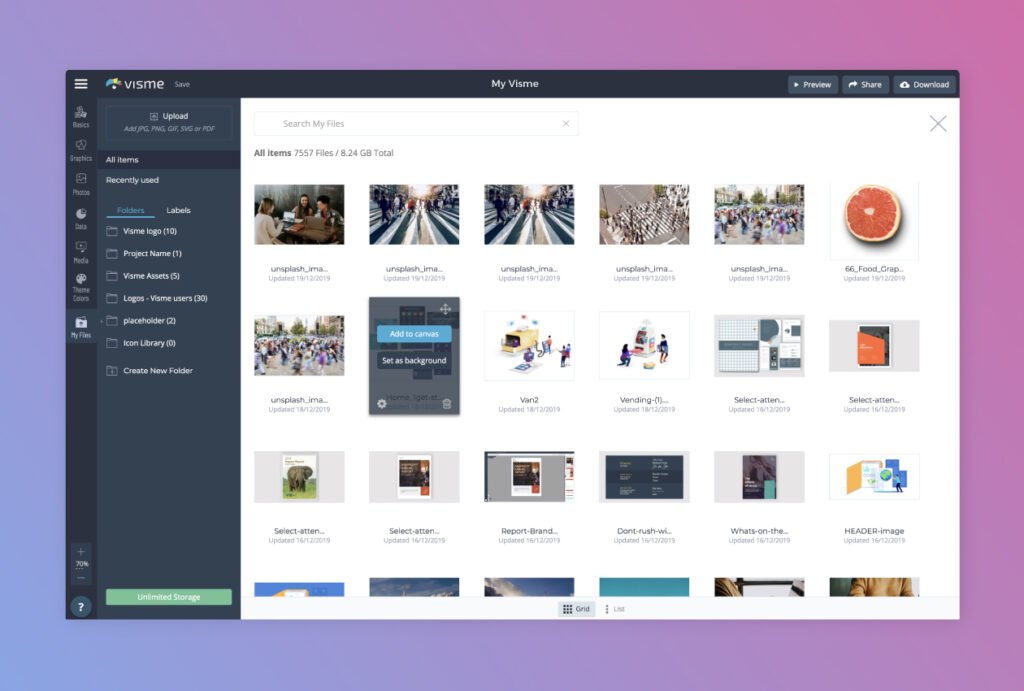Screen dimensions: 1024x691
Task: Open the hamburger main menu
Action: [x=81, y=84]
